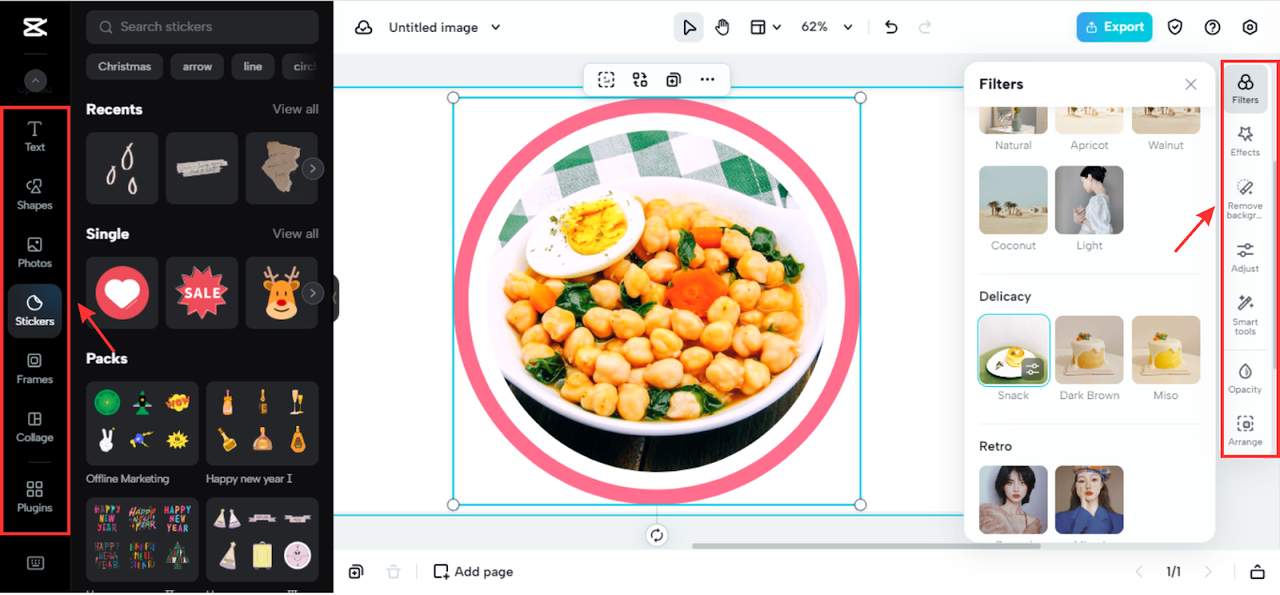Expand Single stickers with the arrow
This screenshot has height=595, width=1280.
pos(313,293)
